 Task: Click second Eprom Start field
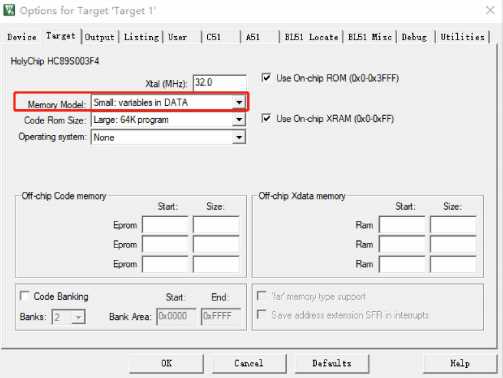click(165, 244)
